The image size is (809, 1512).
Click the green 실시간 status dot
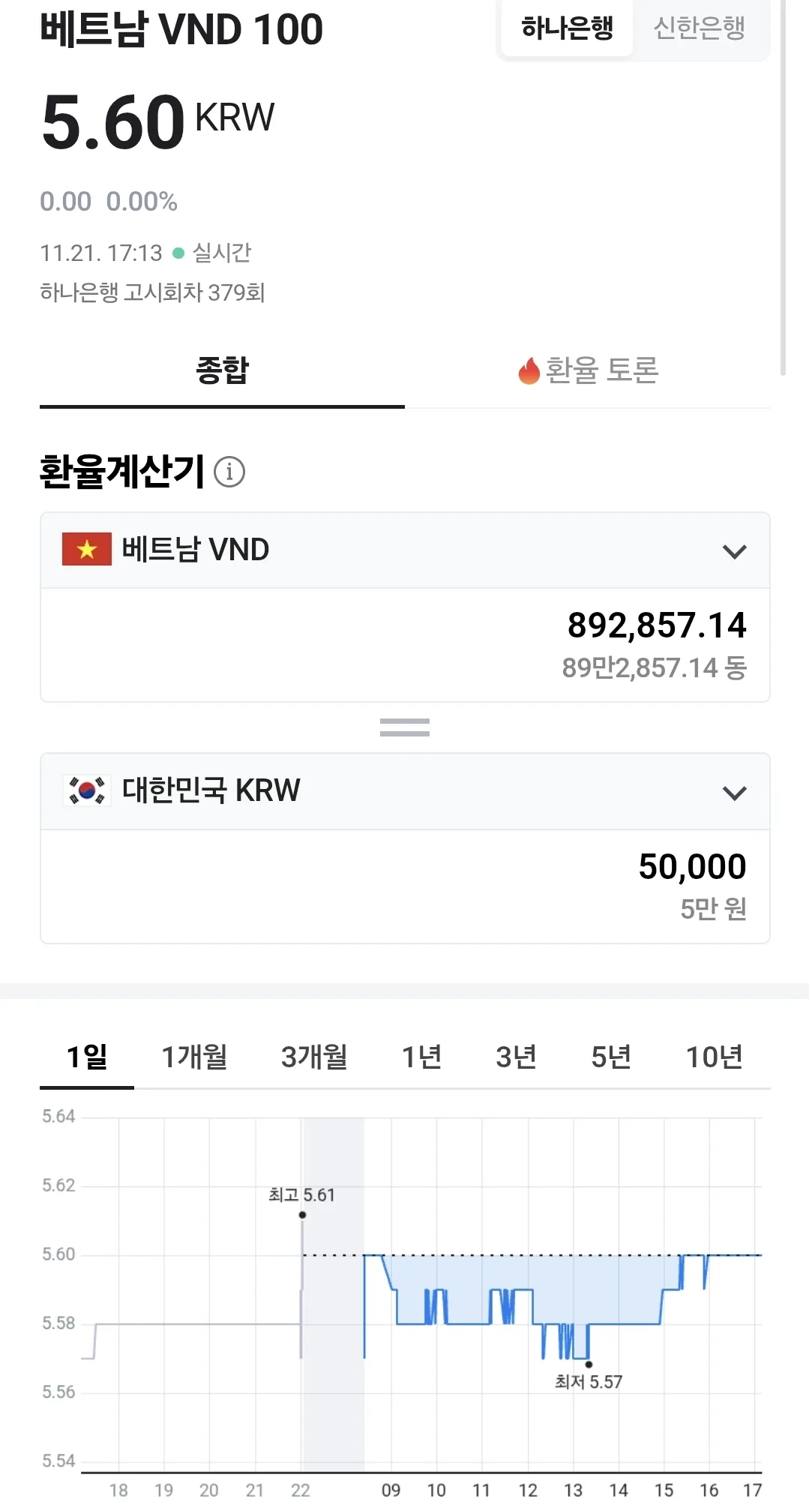pos(178,253)
